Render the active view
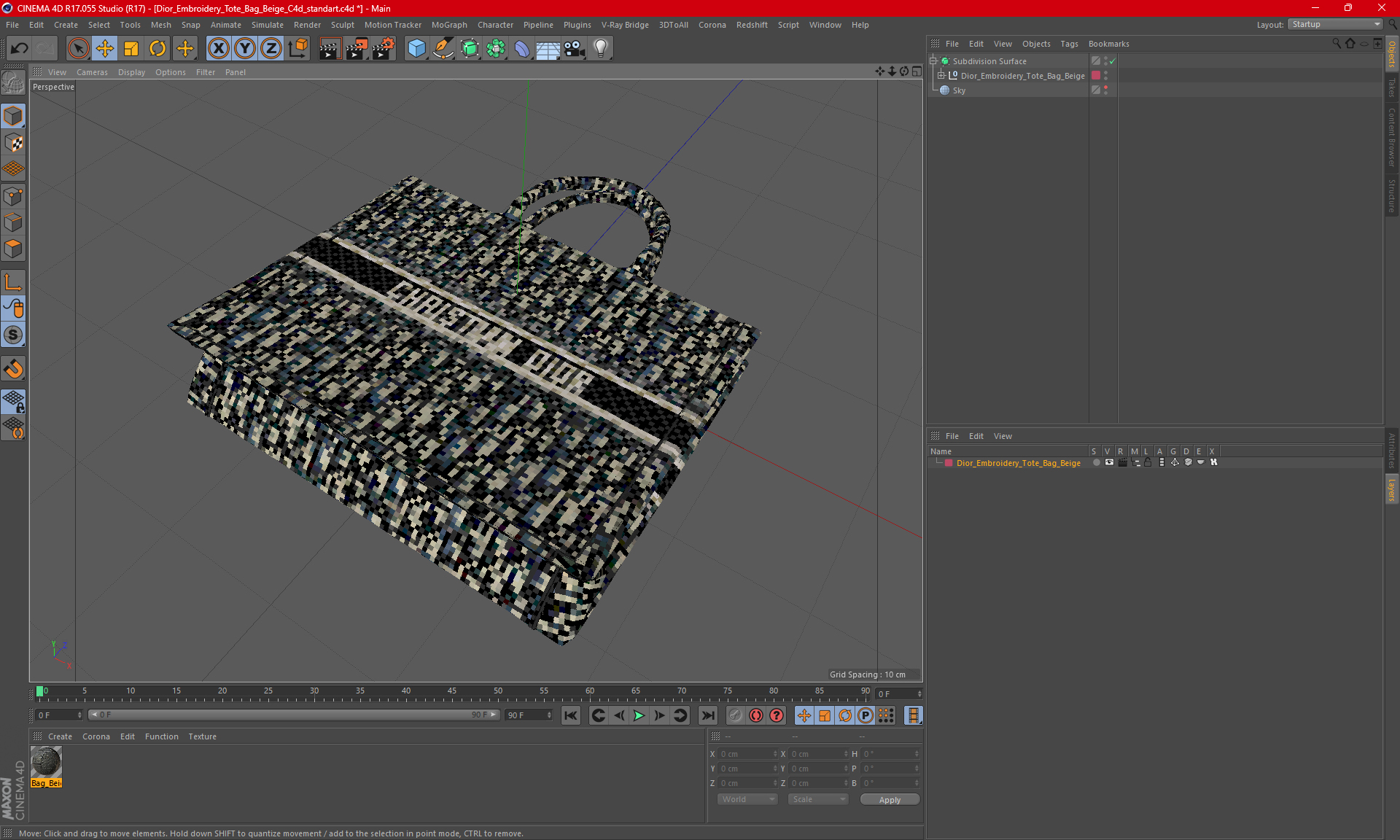The height and width of the screenshot is (840, 1400). coord(330,49)
